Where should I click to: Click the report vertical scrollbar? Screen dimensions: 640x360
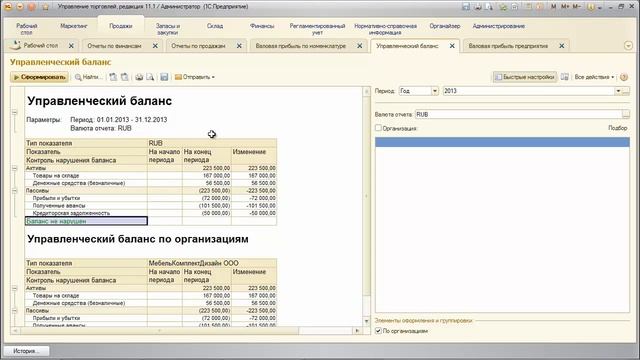(x=366, y=196)
